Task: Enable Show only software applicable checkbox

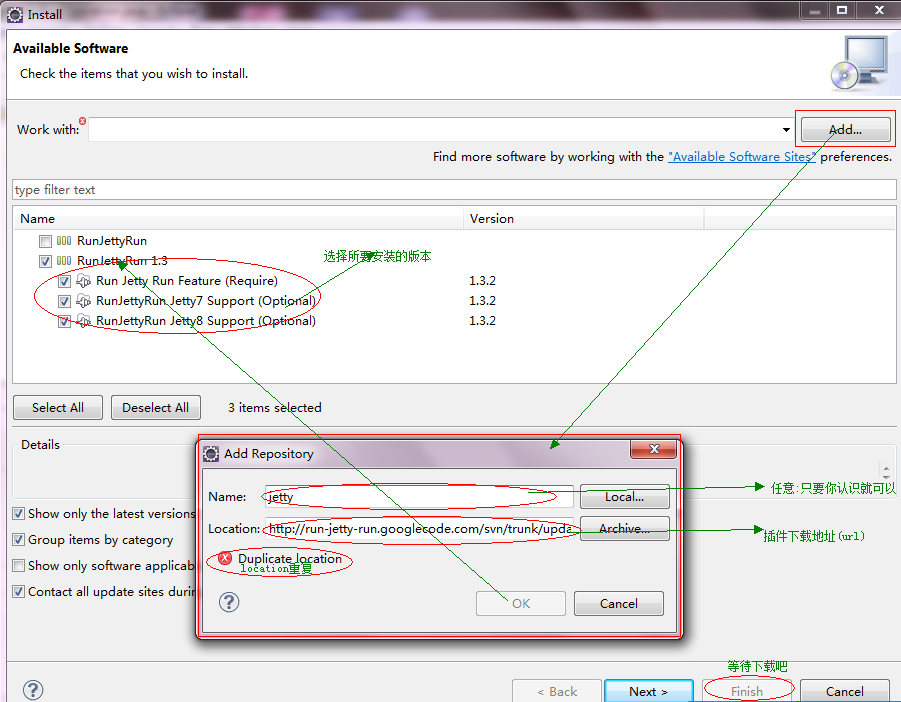Action: (x=18, y=566)
